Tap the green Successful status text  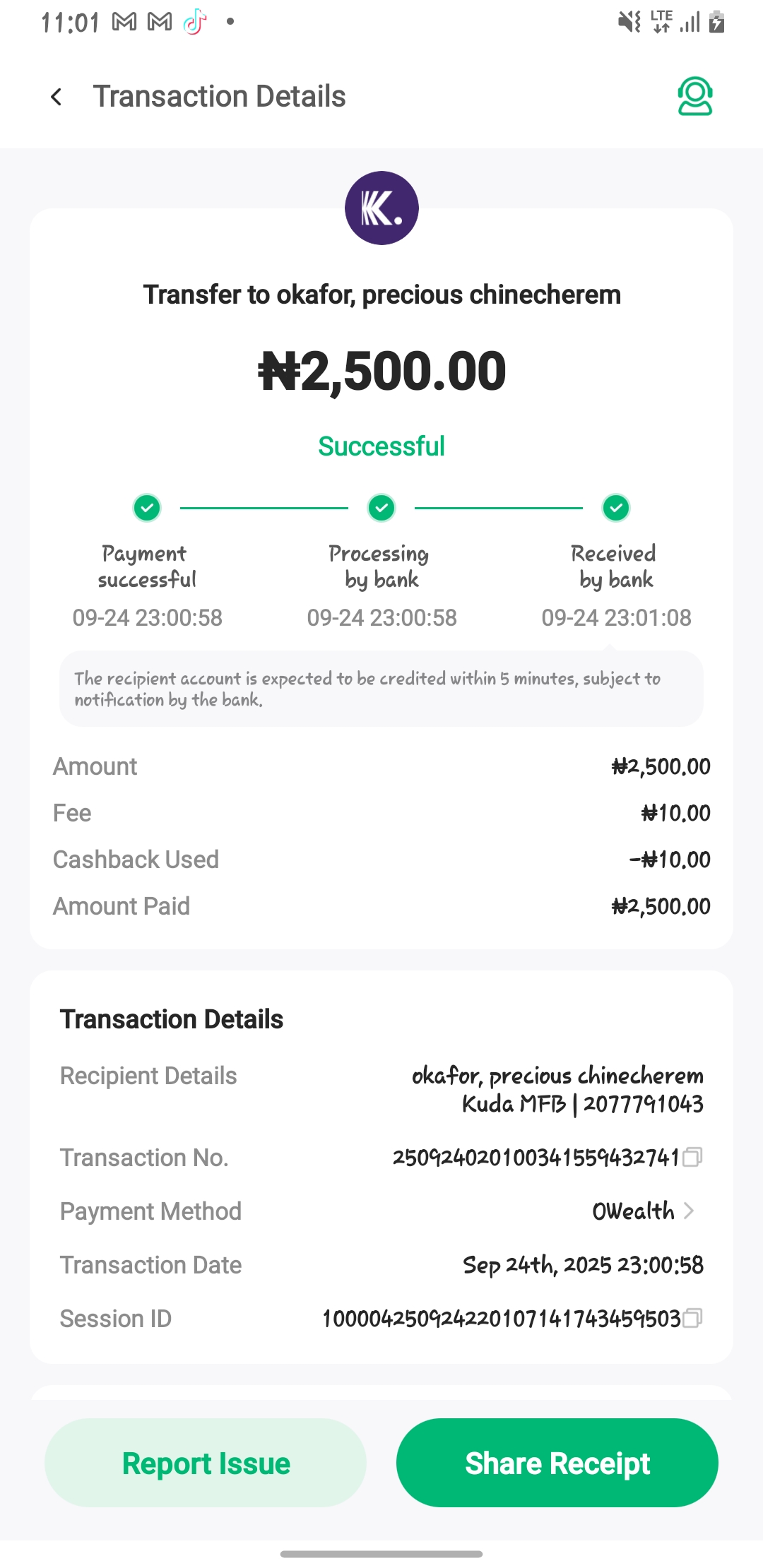(x=381, y=446)
